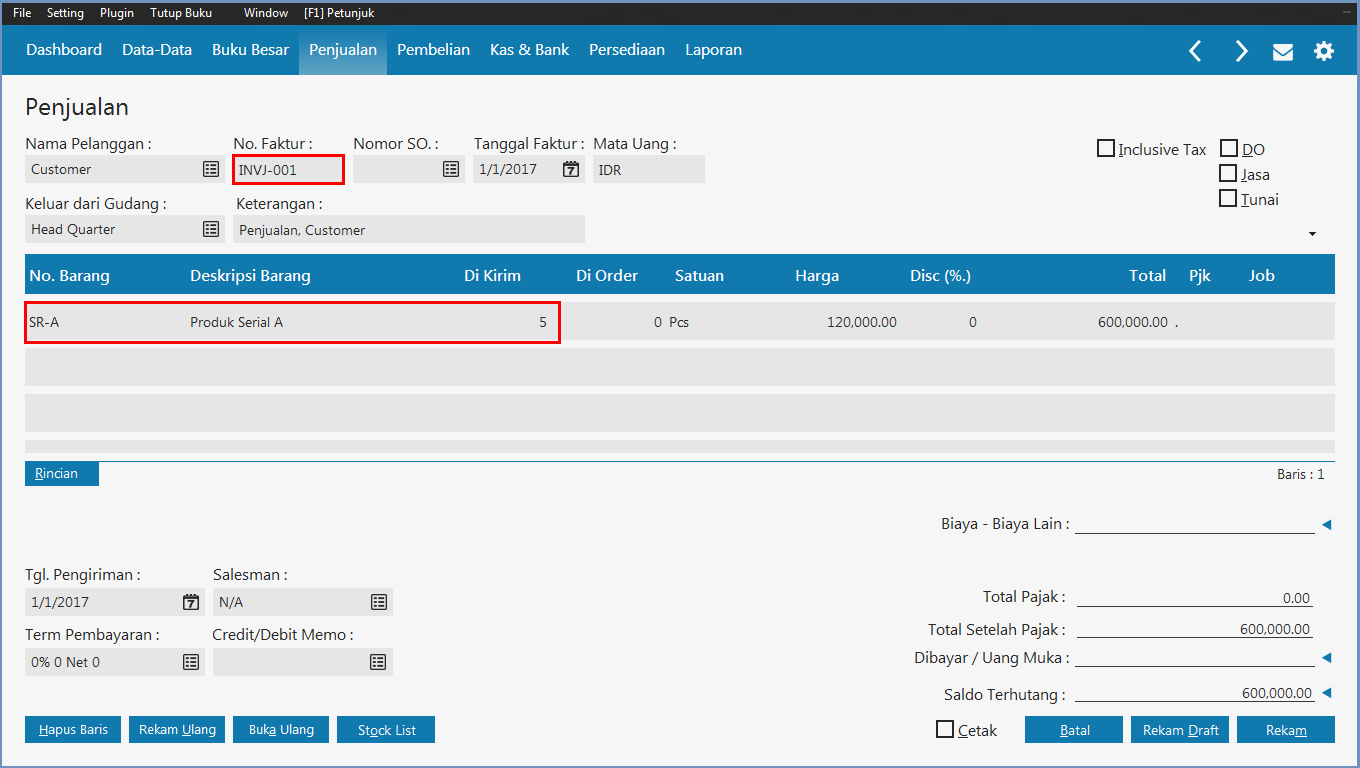Click blue arrow beside Biaya - Biaya Lain
The width and height of the screenshot is (1360, 768).
1327,524
